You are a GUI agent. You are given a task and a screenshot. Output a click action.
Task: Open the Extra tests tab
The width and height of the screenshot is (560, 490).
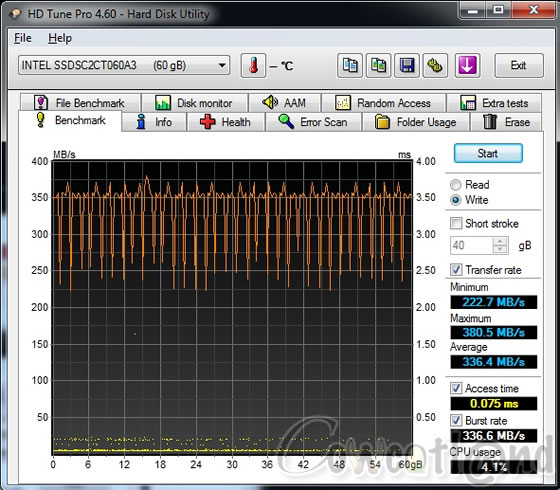(x=494, y=103)
